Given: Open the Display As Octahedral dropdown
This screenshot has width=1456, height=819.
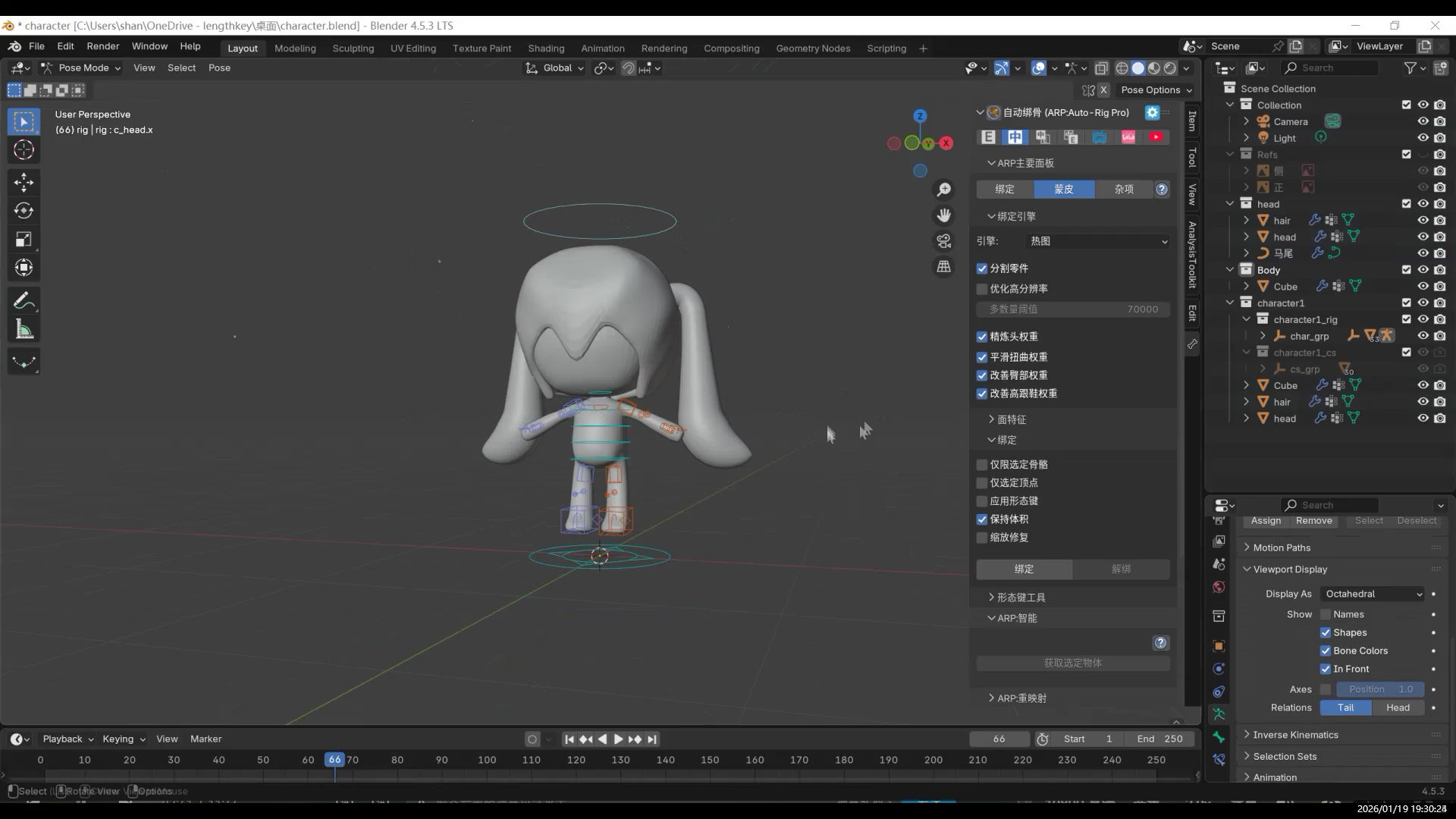Looking at the screenshot, I should coord(1373,594).
